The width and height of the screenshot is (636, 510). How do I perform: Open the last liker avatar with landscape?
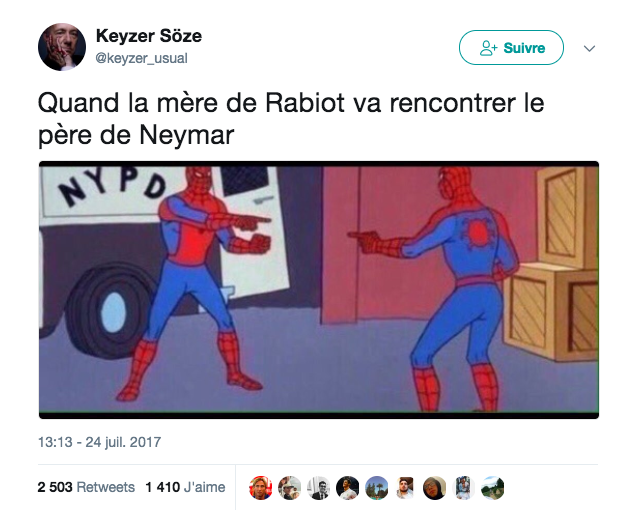[492, 488]
